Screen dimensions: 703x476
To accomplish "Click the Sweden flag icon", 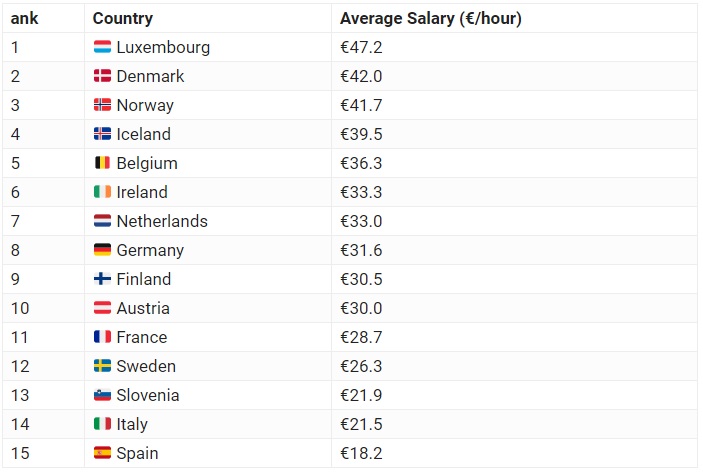I will pyautogui.click(x=102, y=366).
